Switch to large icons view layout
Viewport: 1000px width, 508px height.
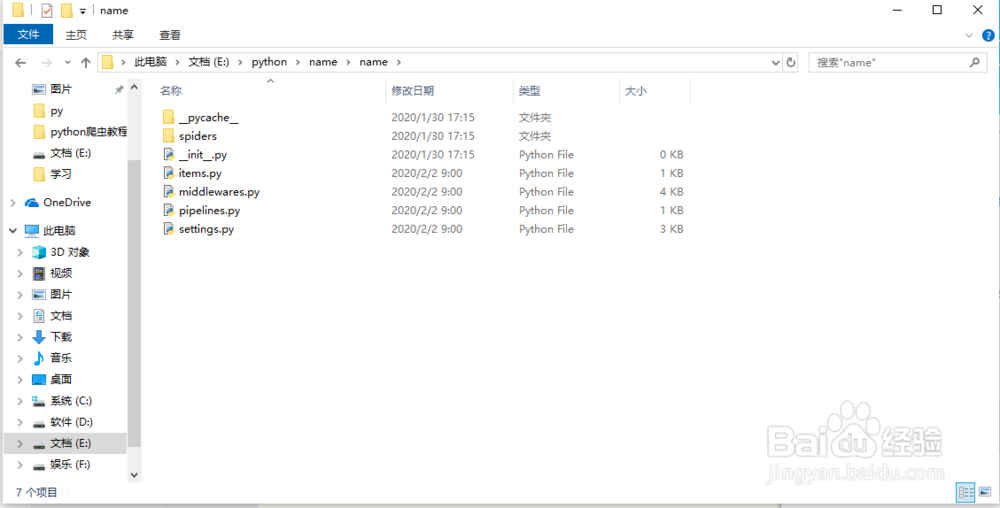(985, 492)
